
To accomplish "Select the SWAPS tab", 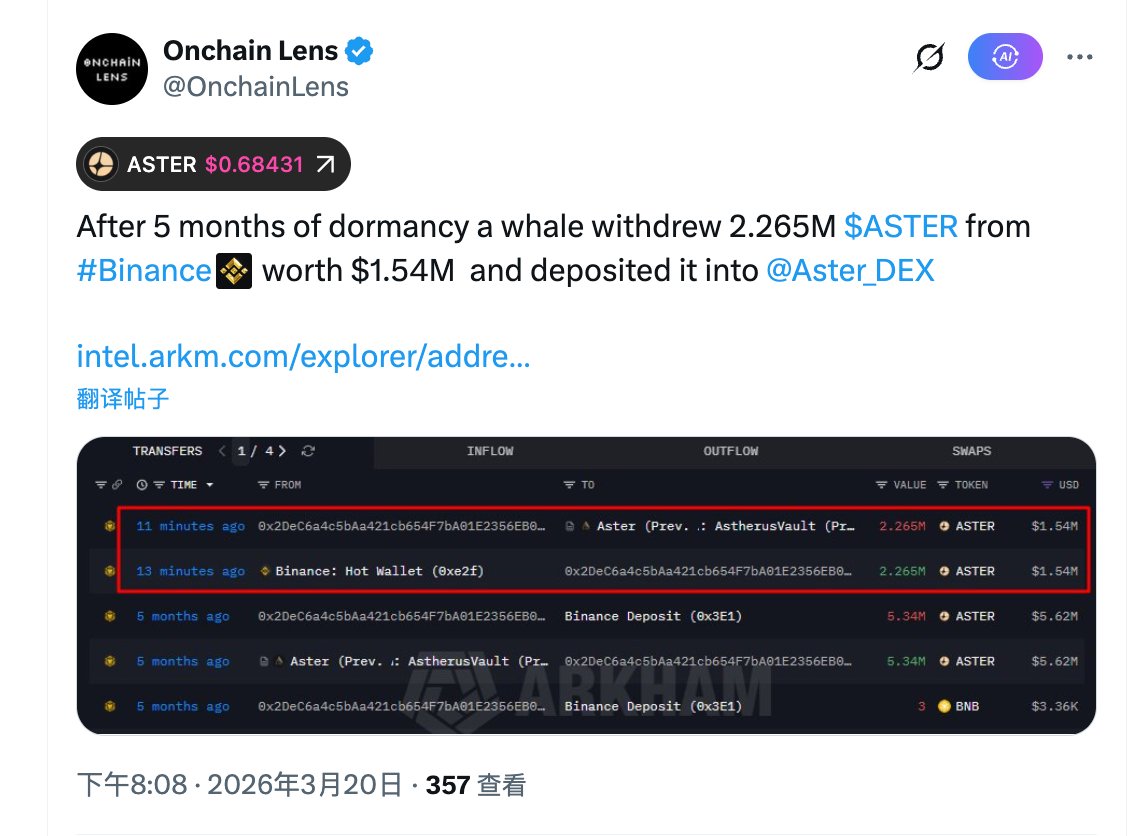I will tap(971, 451).
